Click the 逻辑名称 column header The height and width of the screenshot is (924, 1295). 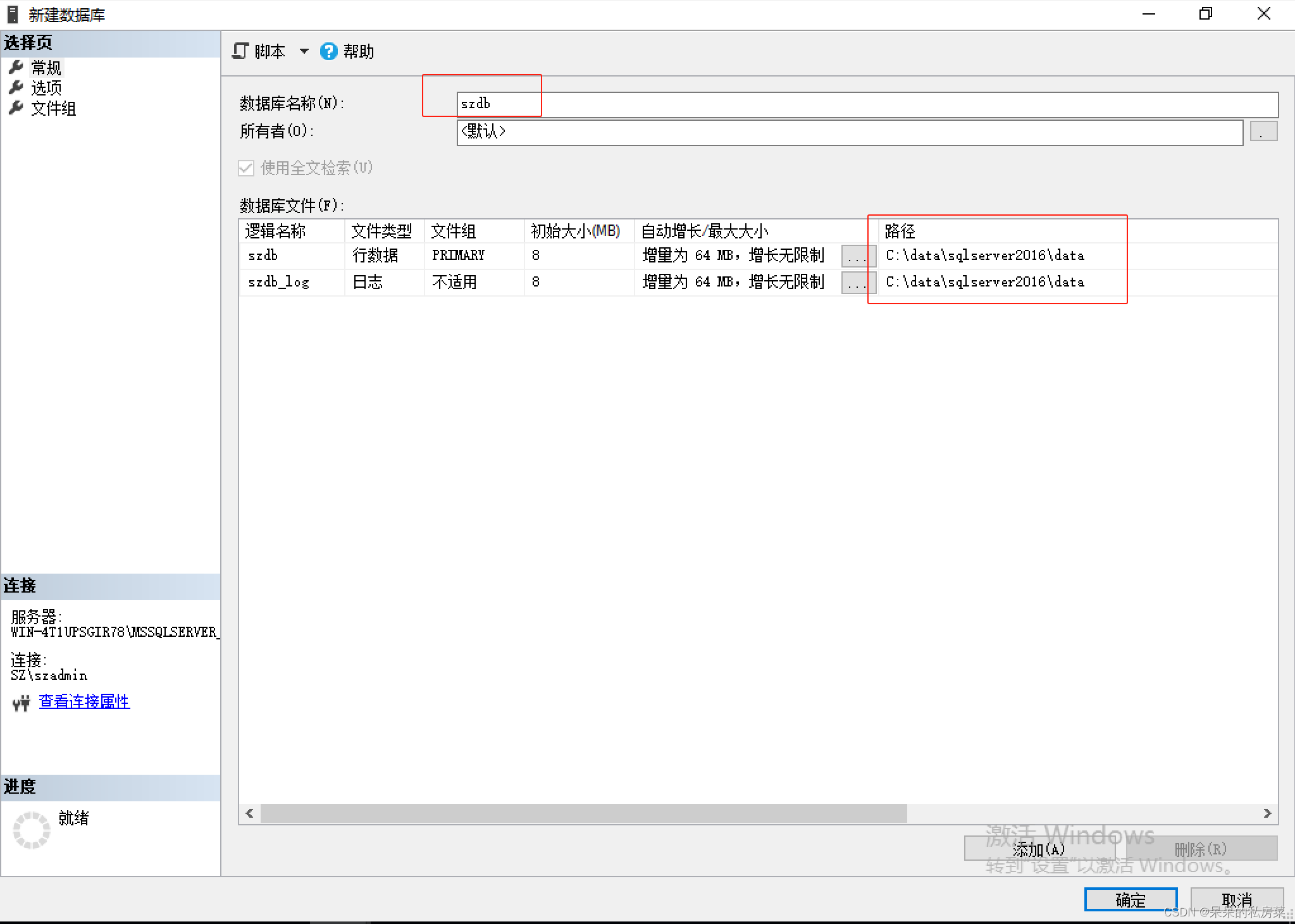click(292, 231)
